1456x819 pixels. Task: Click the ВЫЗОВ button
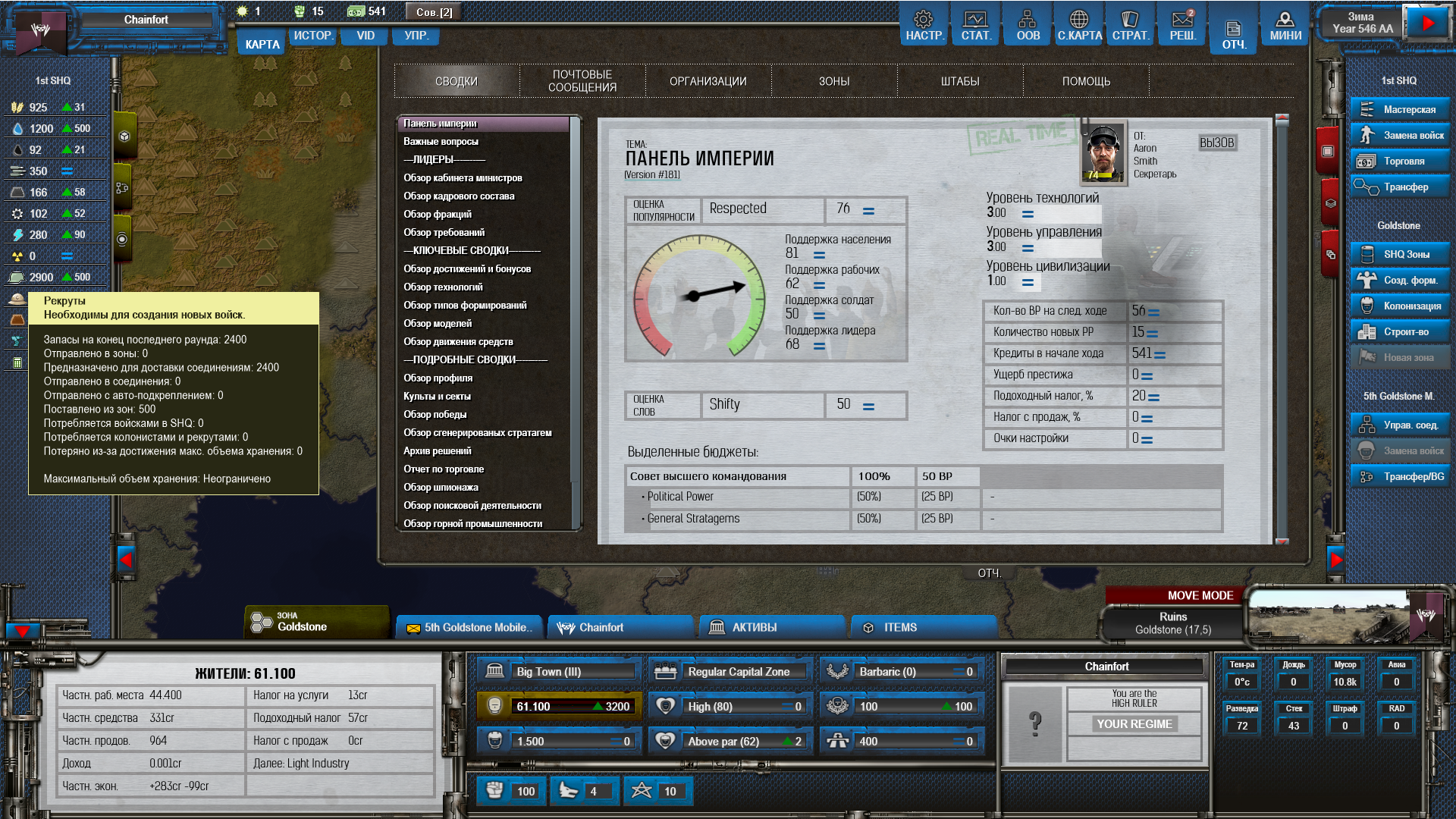tap(1217, 143)
